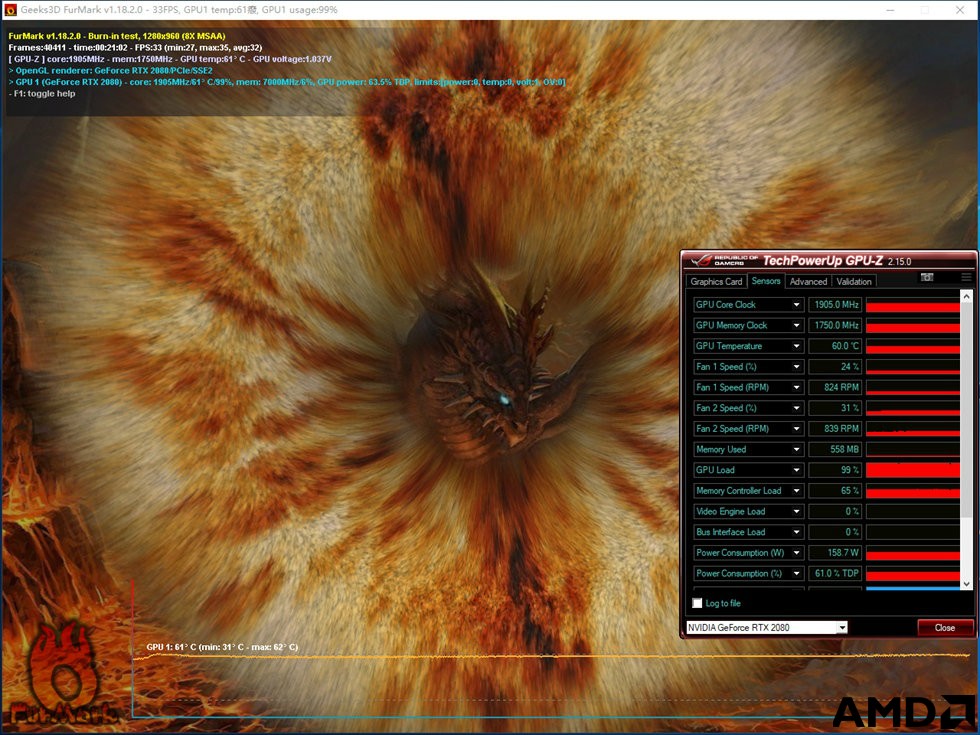Open the Memory Used sensor dropdown
Screen dimensions: 980x735
point(797,449)
